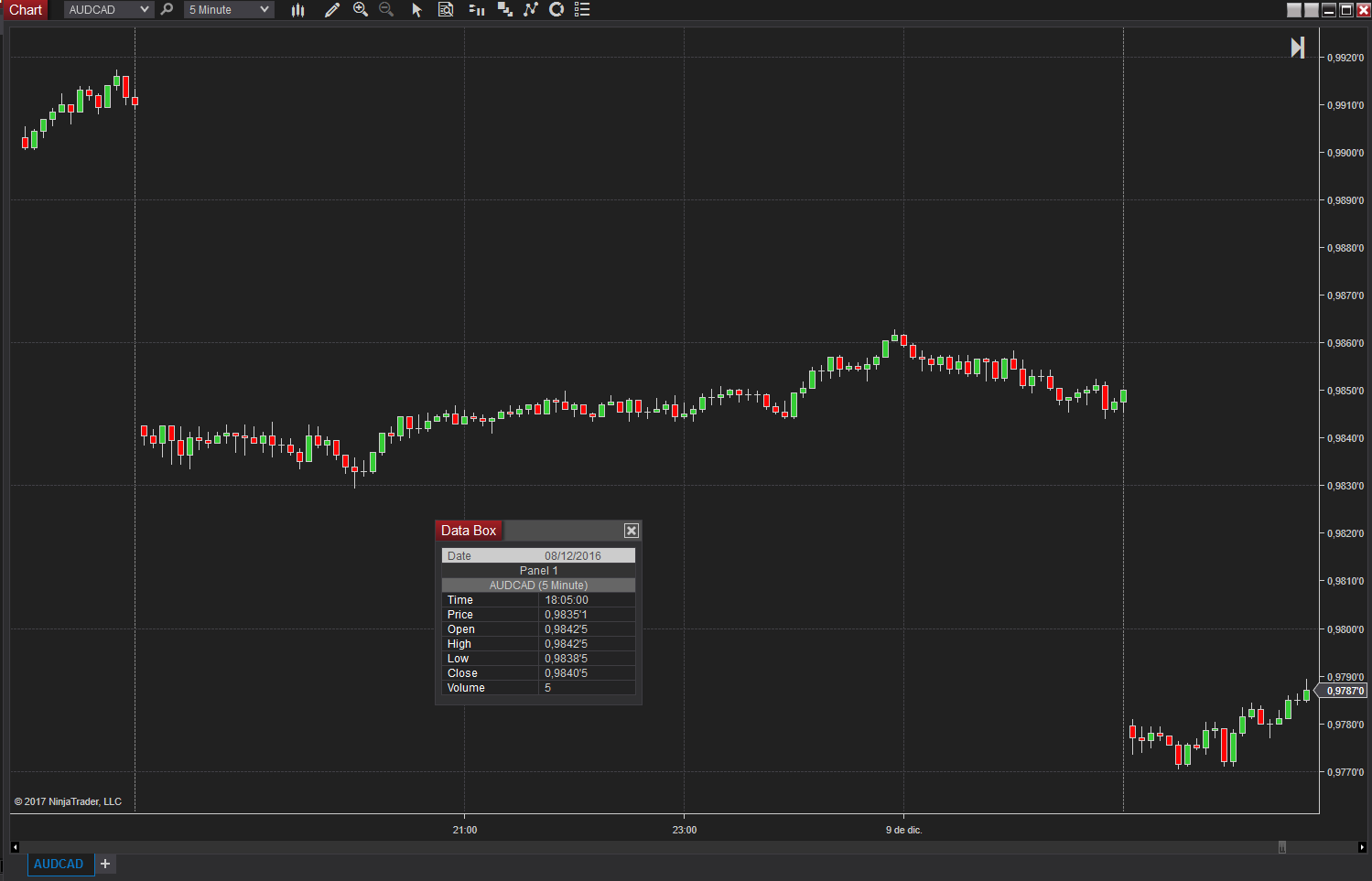Click the AUDCAD (5 Minute) row in Data Box
The width and height of the screenshot is (1372, 881).
point(538,586)
